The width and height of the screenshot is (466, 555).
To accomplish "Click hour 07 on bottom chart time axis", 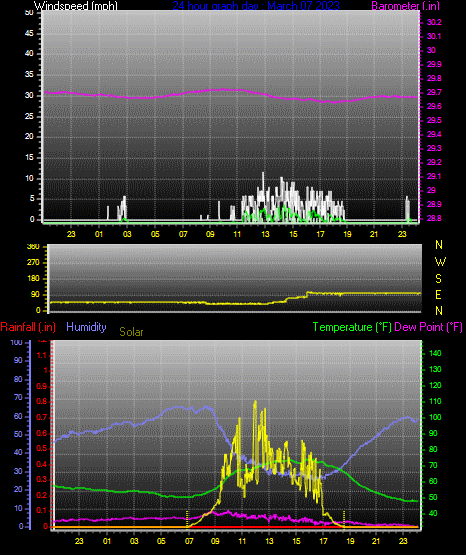I will pos(189,541).
